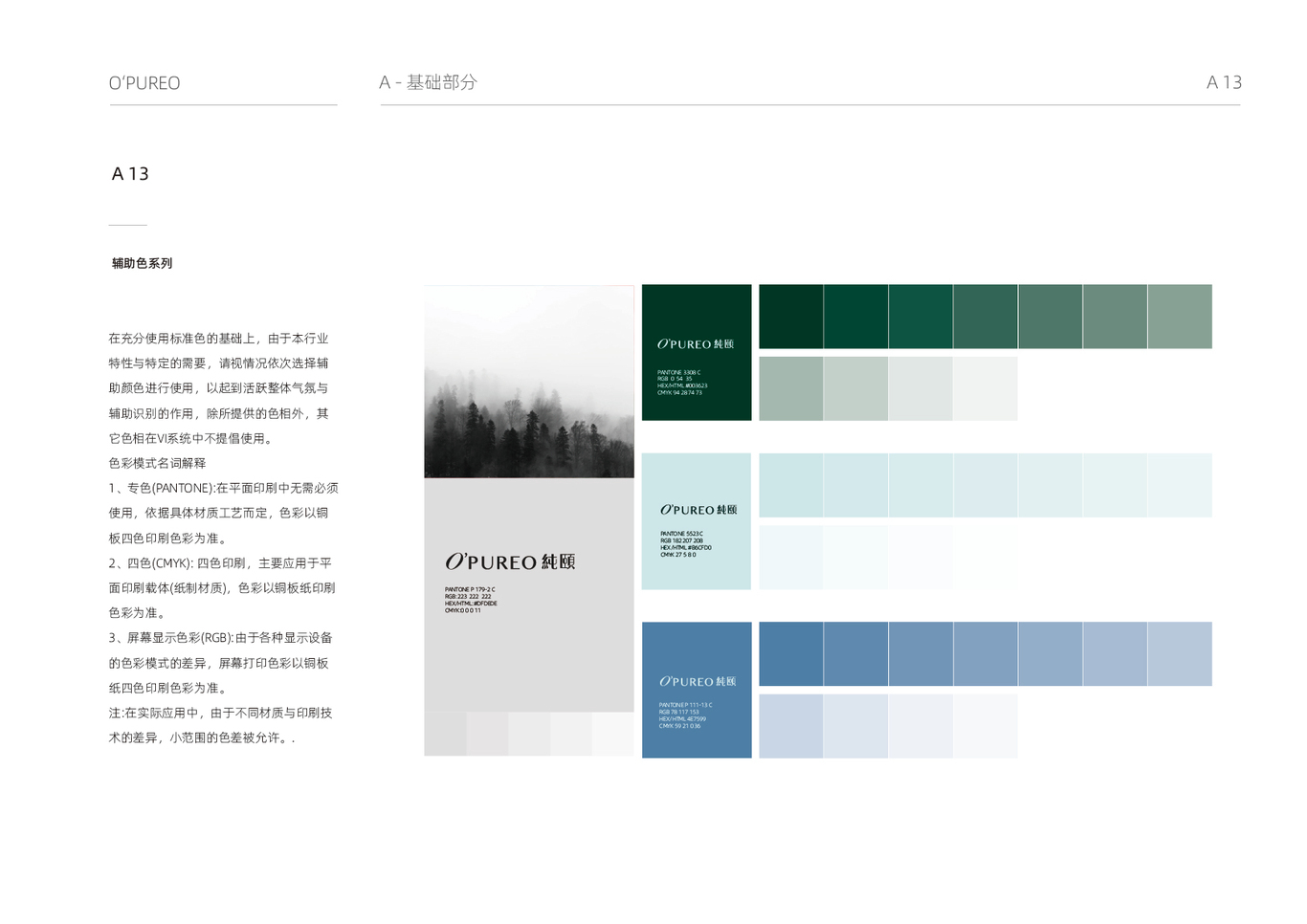Choose the fourth, middle swatch of the blue row

[x=986, y=654]
